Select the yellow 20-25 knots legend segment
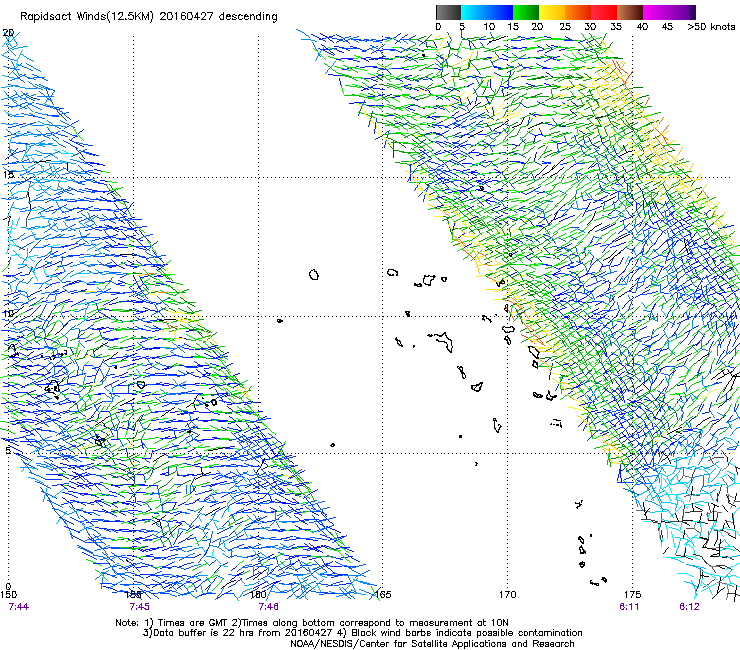Viewport: 740px width, 650px height. [x=552, y=12]
